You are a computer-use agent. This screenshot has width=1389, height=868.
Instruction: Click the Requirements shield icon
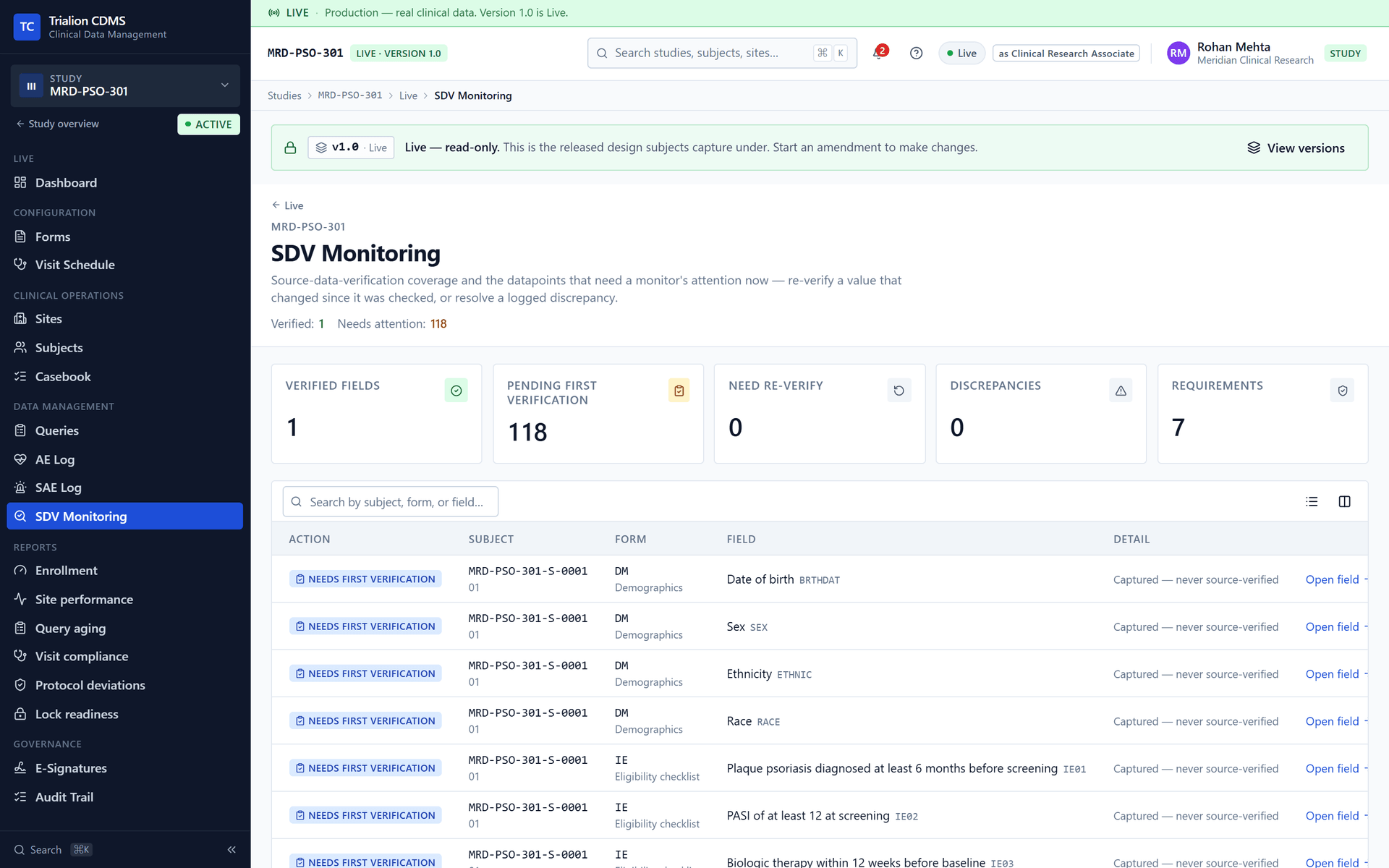(1343, 391)
